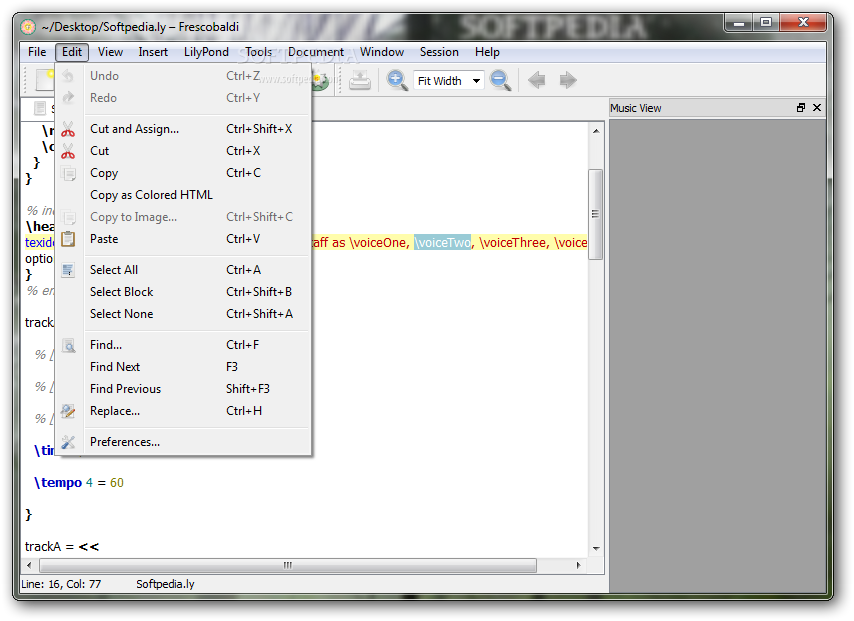Image resolution: width=854 pixels, height=621 pixels.
Task: Click the back arrow navigation icon
Action: tap(536, 80)
